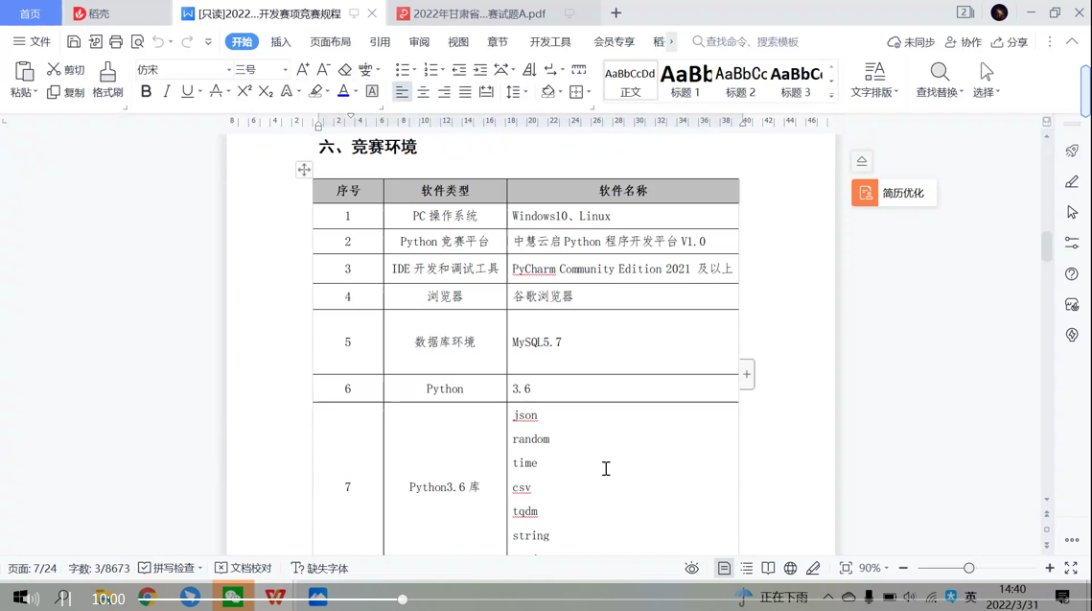1092x611 pixels.
Task: Switch to the 审阅 ribbon tab
Action: (x=419, y=42)
